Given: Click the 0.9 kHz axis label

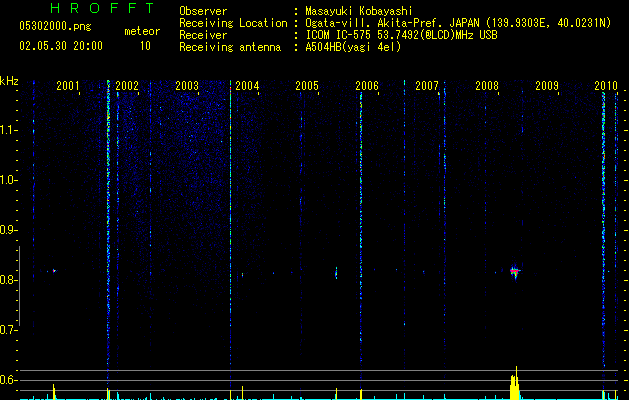Looking at the screenshot, I should pos(9,230).
